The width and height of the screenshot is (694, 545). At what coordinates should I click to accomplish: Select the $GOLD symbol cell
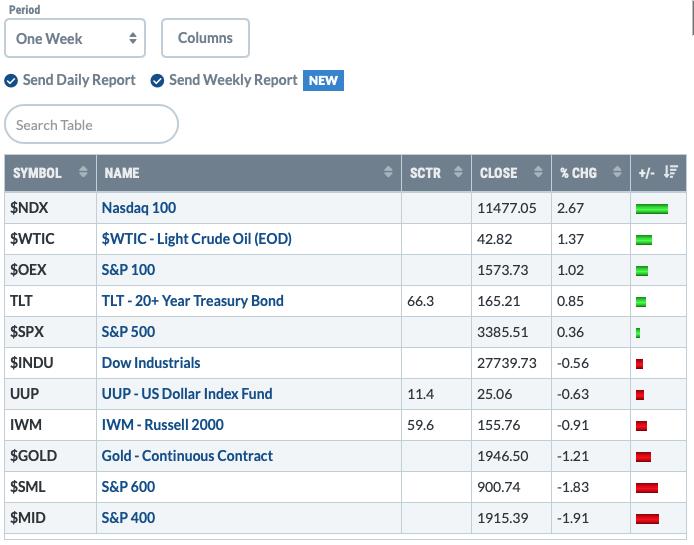[x=50, y=456]
